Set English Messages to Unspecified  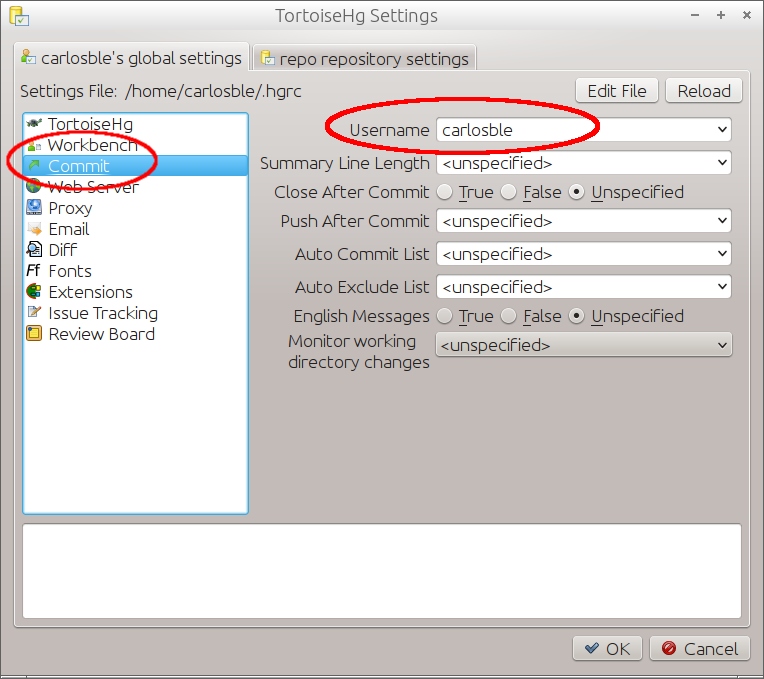(x=576, y=316)
